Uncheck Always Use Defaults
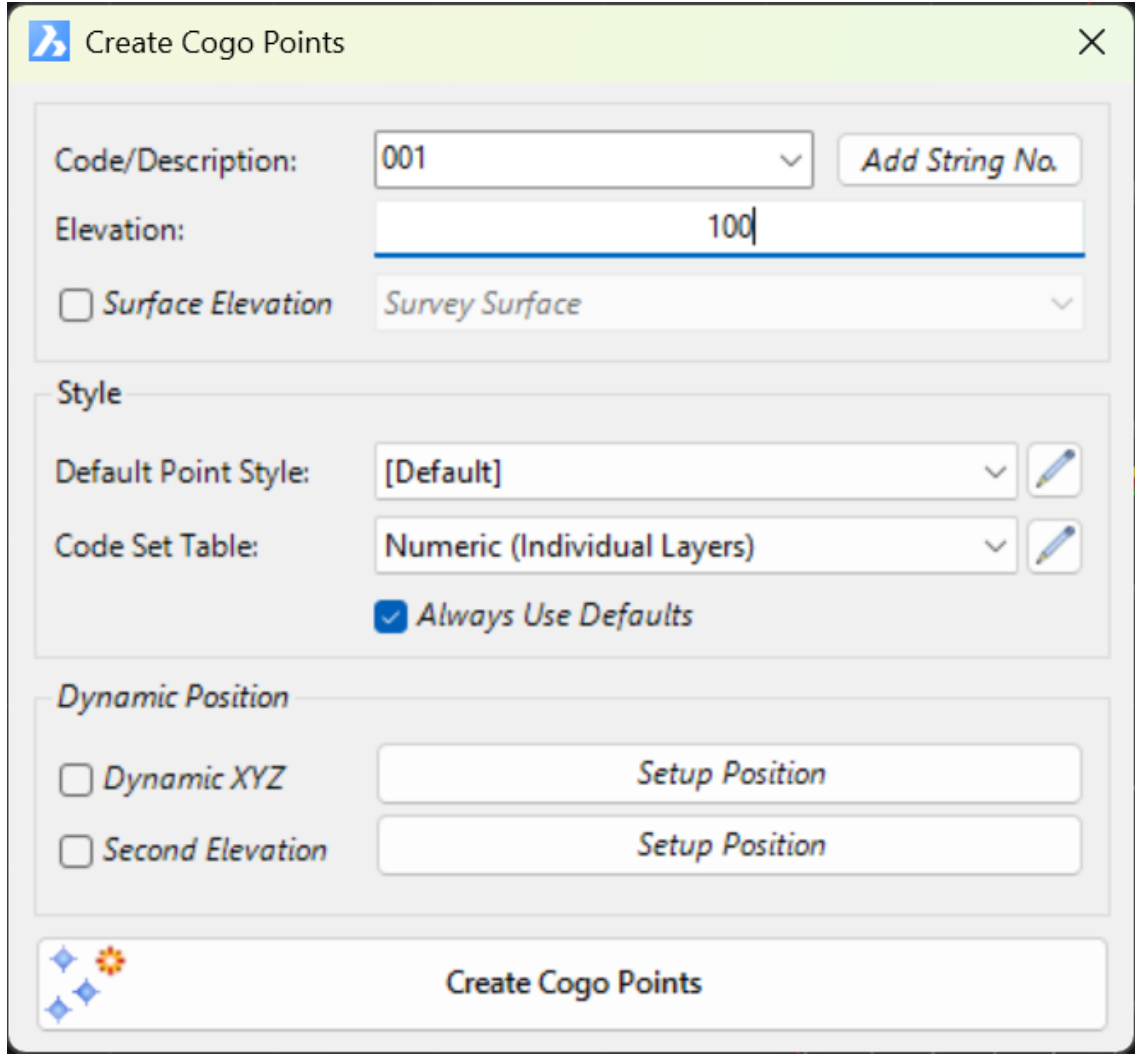Image resolution: width=1138 pixels, height=1056 pixels. tap(391, 616)
